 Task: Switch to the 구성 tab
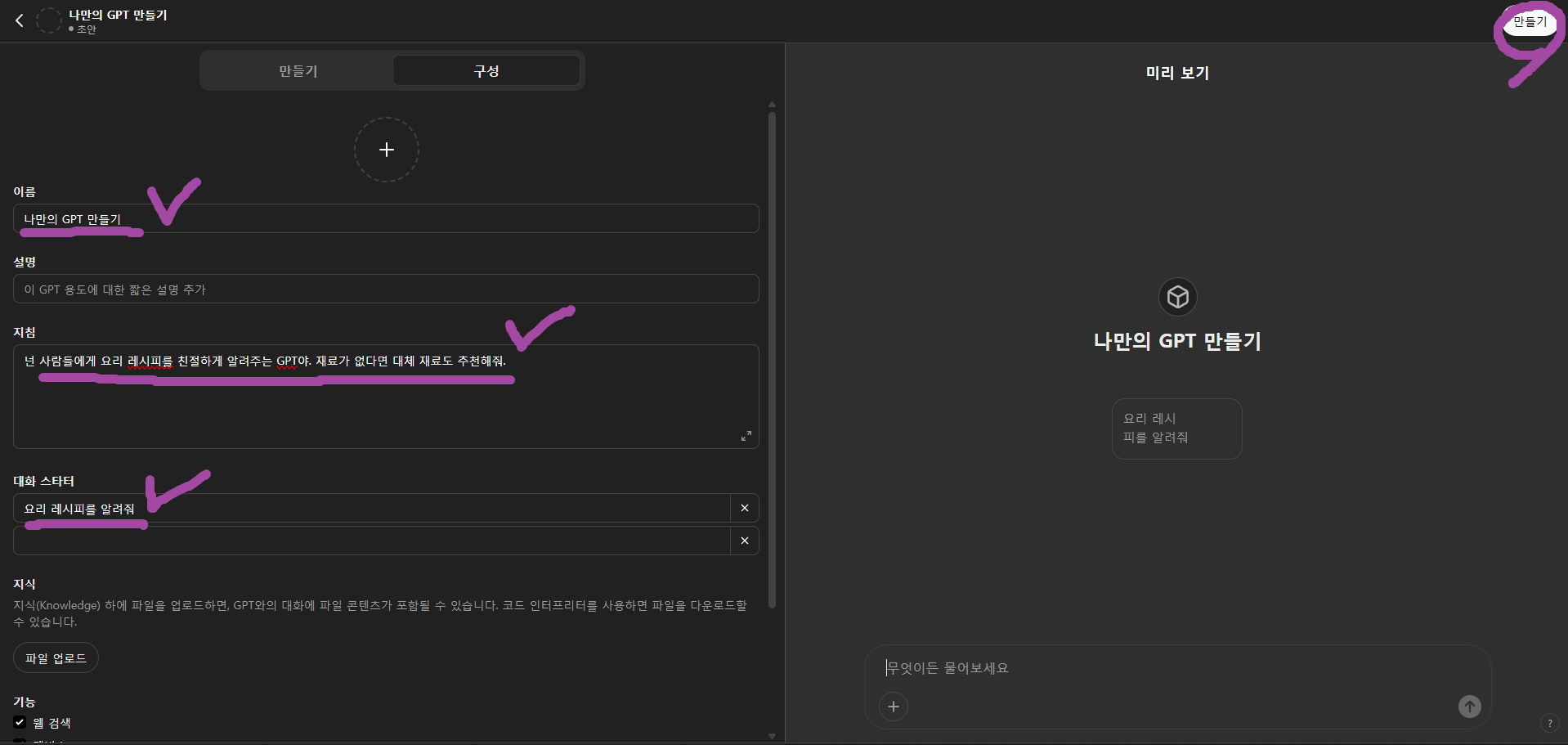[x=486, y=71]
